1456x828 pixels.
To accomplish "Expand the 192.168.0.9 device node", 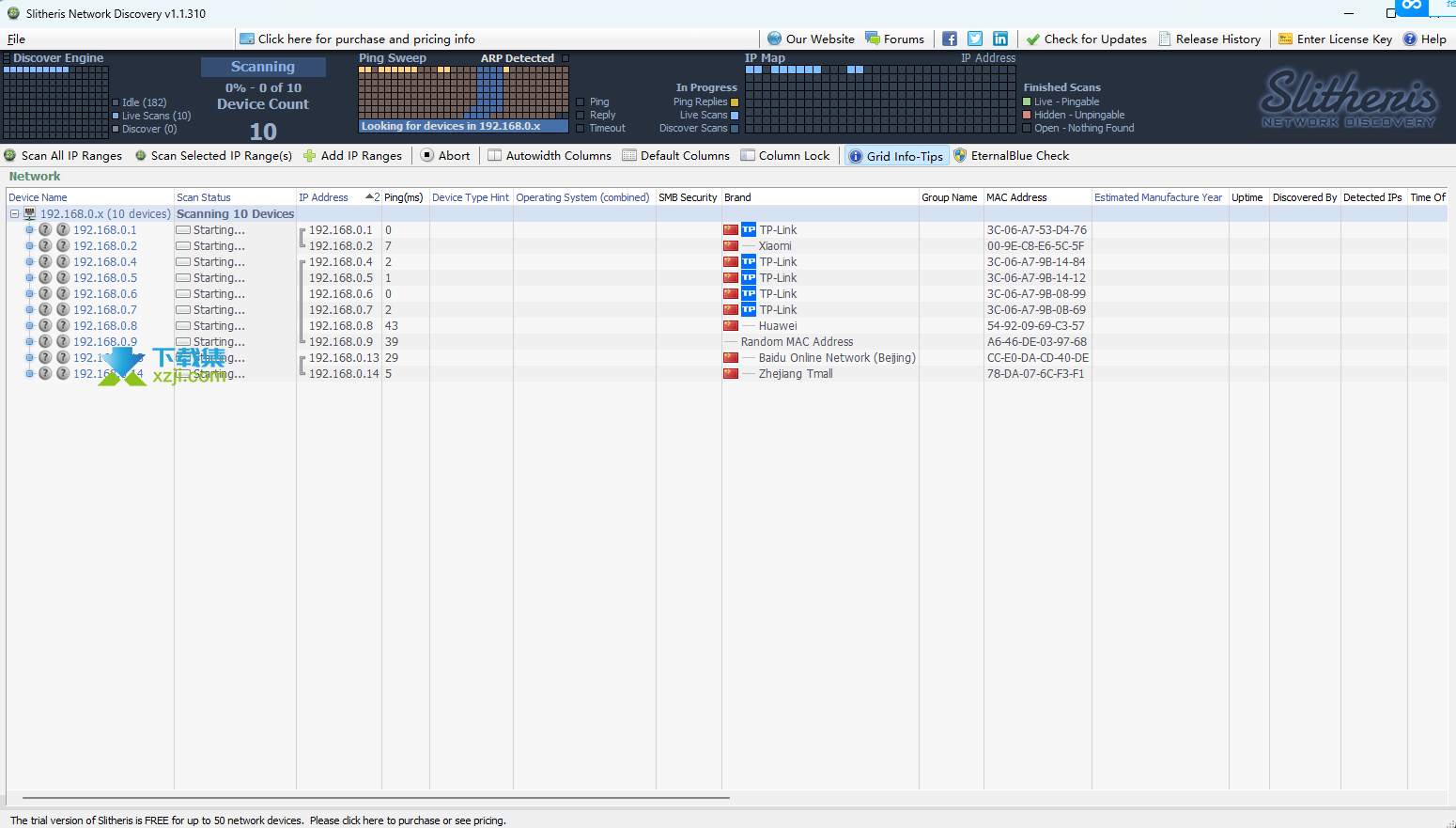I will (30, 341).
